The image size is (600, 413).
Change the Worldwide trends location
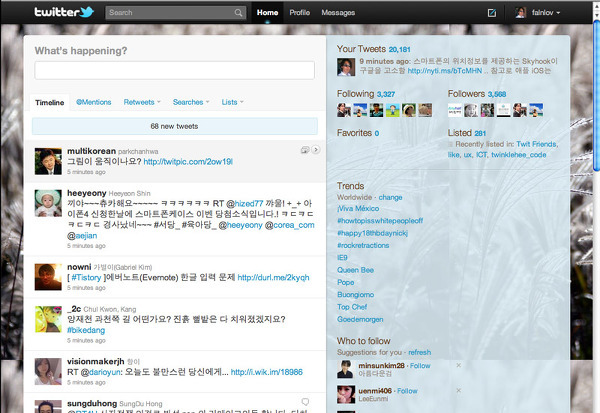click(390, 198)
